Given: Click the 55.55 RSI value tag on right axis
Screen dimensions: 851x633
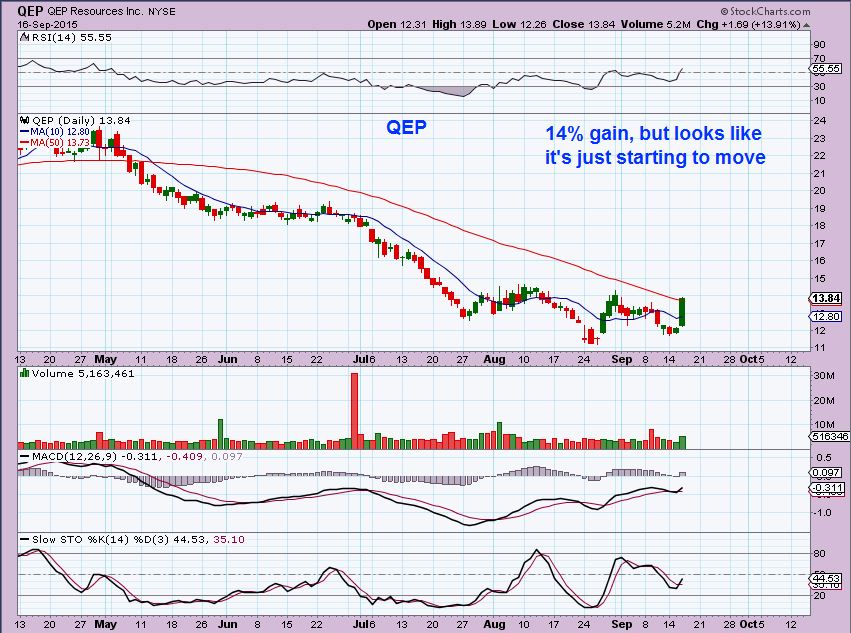Looking at the screenshot, I should (827, 68).
